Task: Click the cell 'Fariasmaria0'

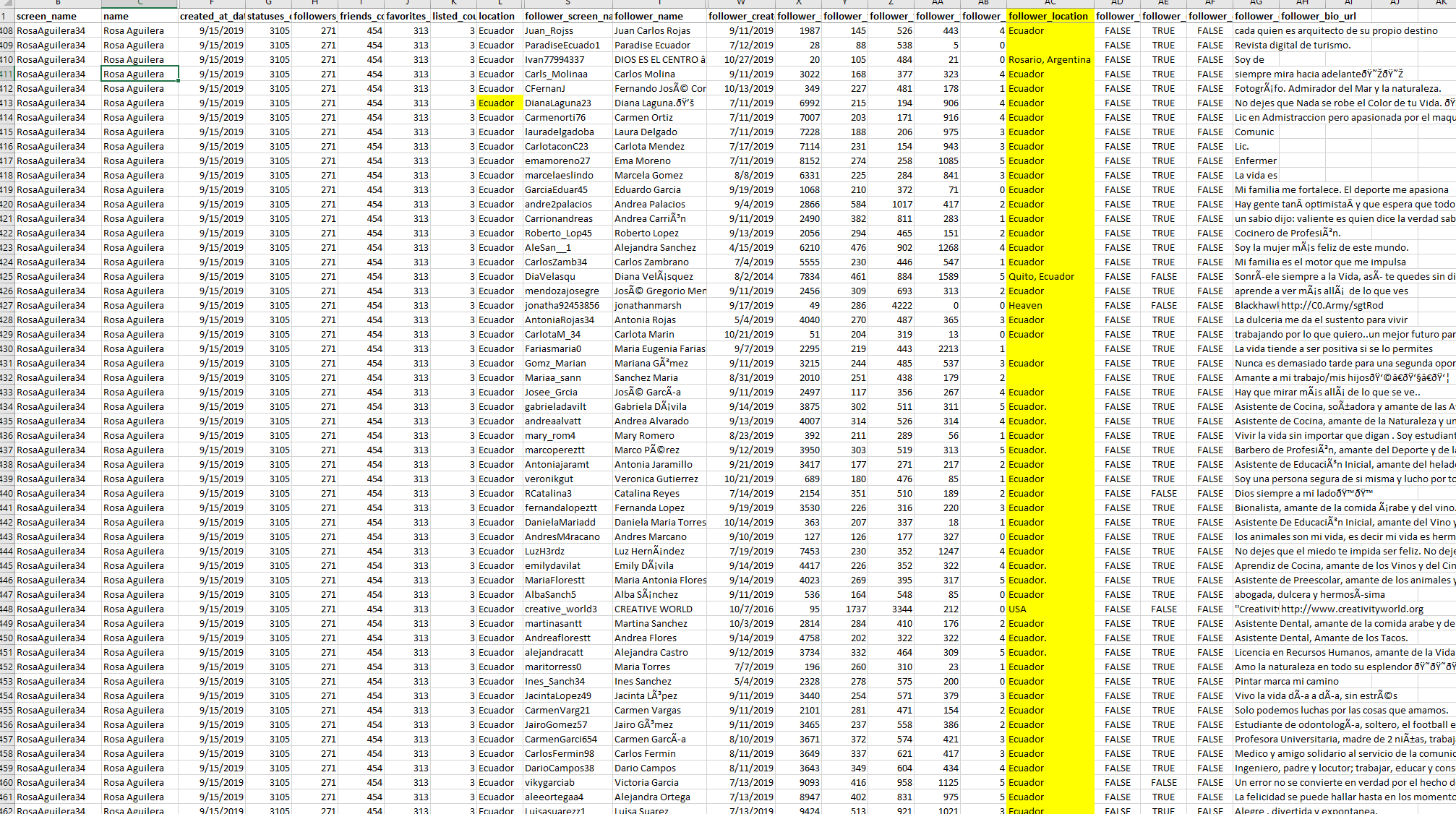Action: point(568,348)
